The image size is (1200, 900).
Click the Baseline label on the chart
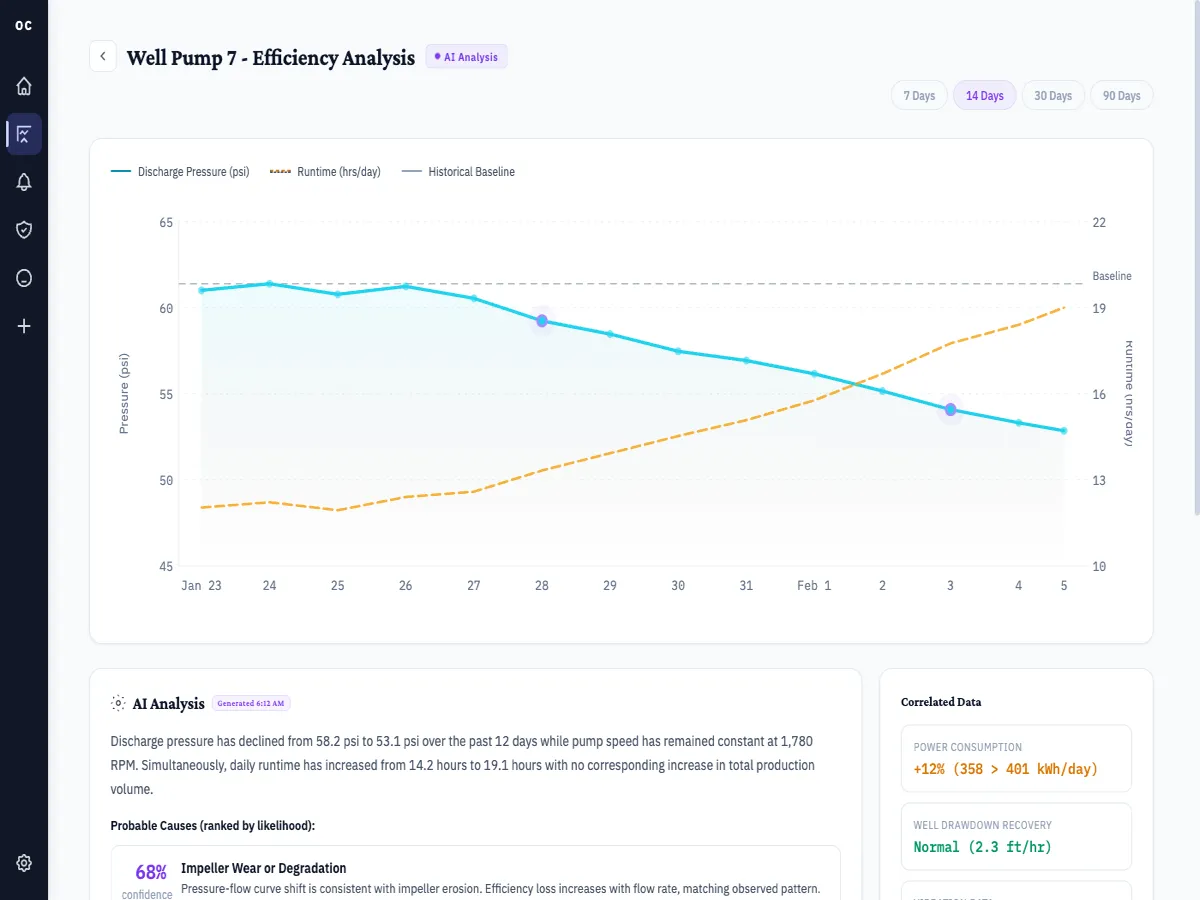(1112, 276)
